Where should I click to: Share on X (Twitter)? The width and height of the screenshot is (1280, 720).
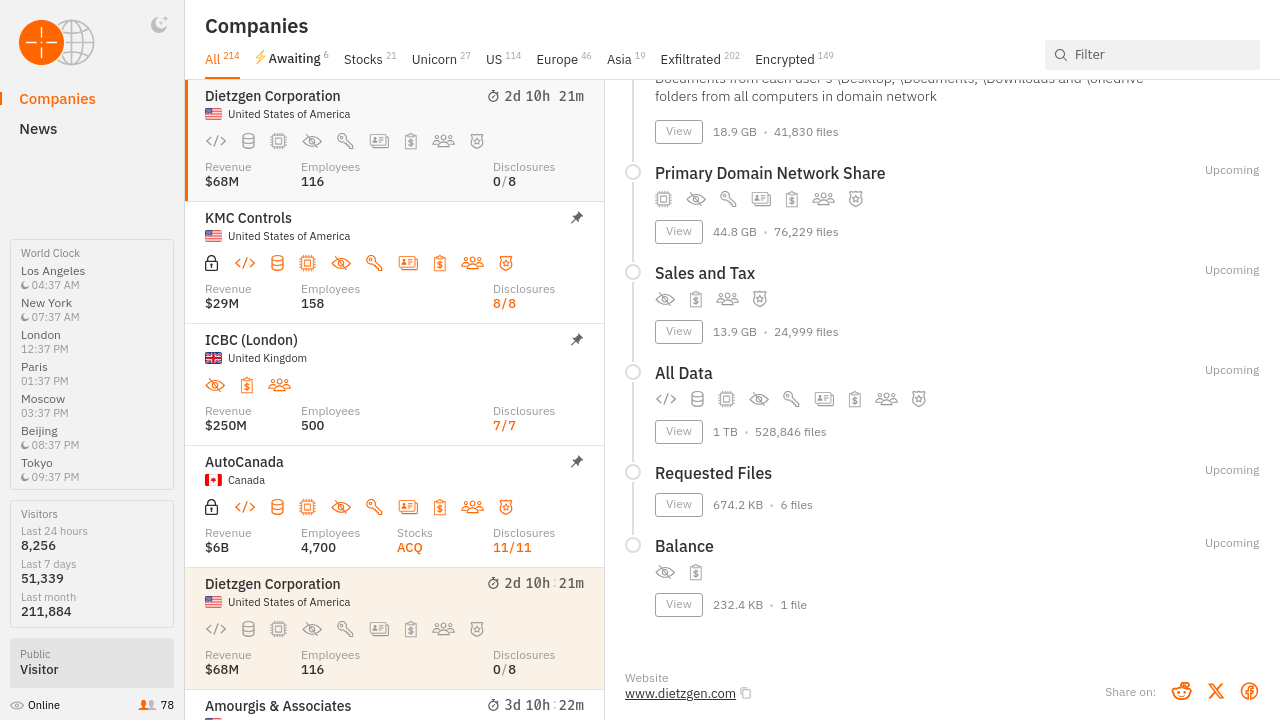click(1216, 691)
